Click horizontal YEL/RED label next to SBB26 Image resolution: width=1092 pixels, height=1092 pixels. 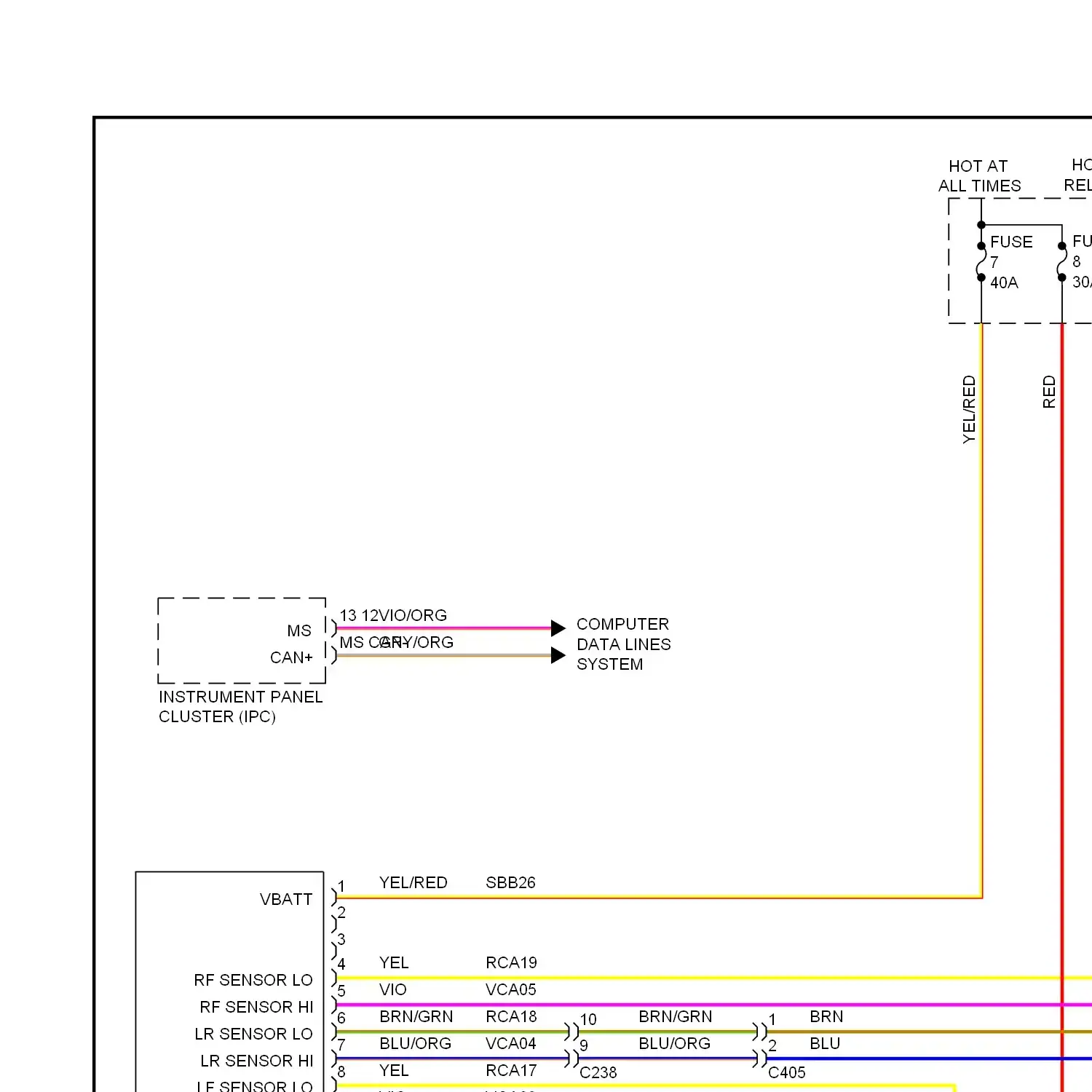pyautogui.click(x=413, y=882)
